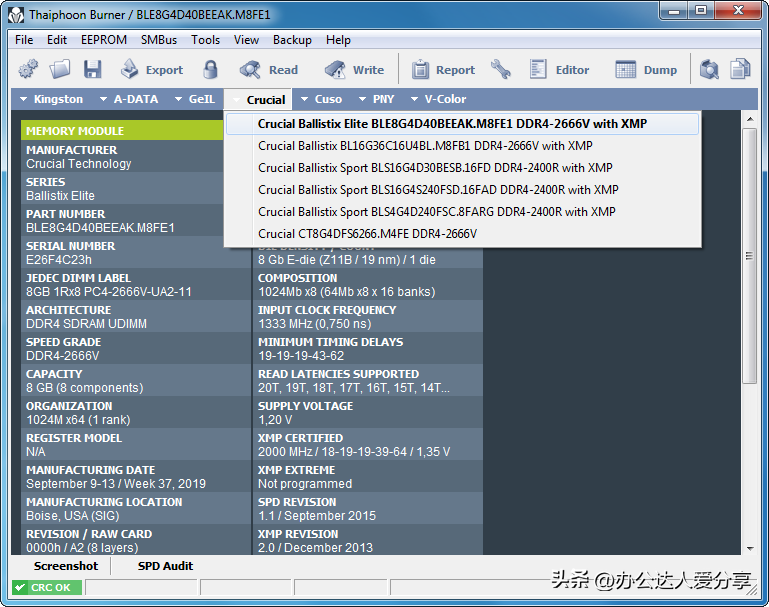Image resolution: width=769 pixels, height=607 pixels.
Task: Open the Edit menu
Action: 57,40
